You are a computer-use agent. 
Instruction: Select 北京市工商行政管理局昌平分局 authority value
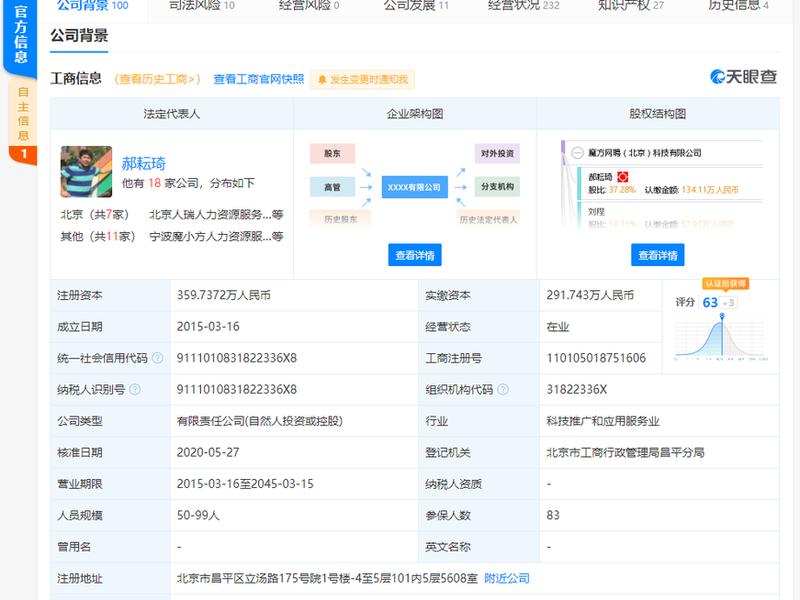[625, 453]
